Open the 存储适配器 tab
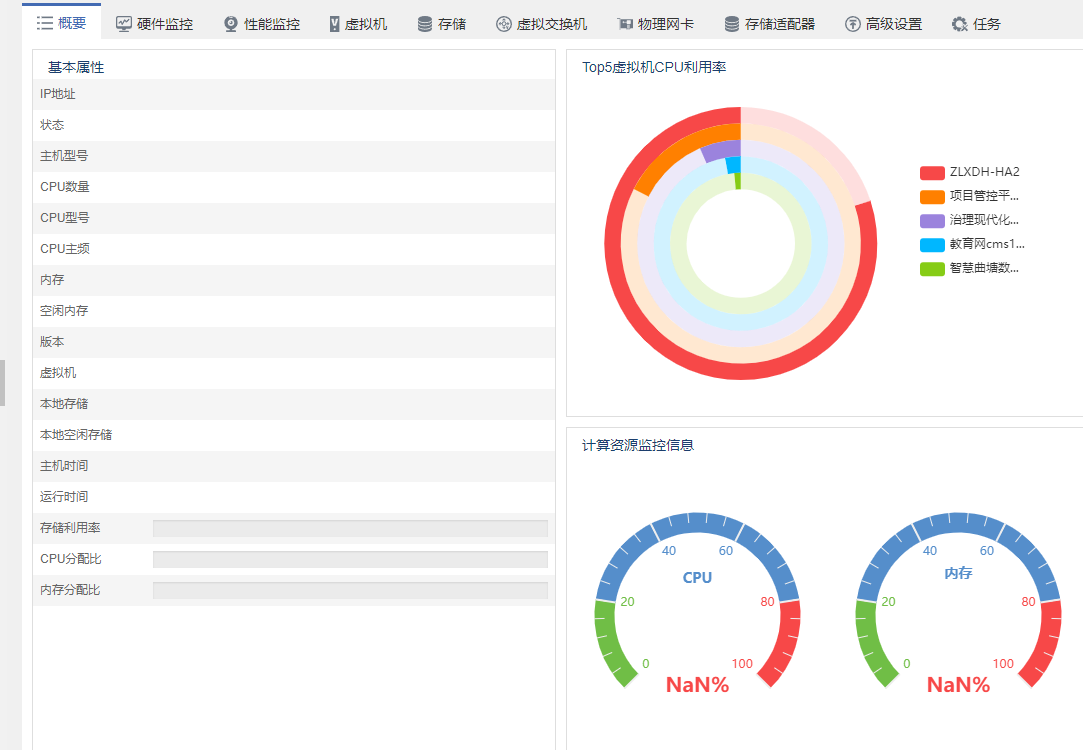The width and height of the screenshot is (1083, 750). [769, 24]
